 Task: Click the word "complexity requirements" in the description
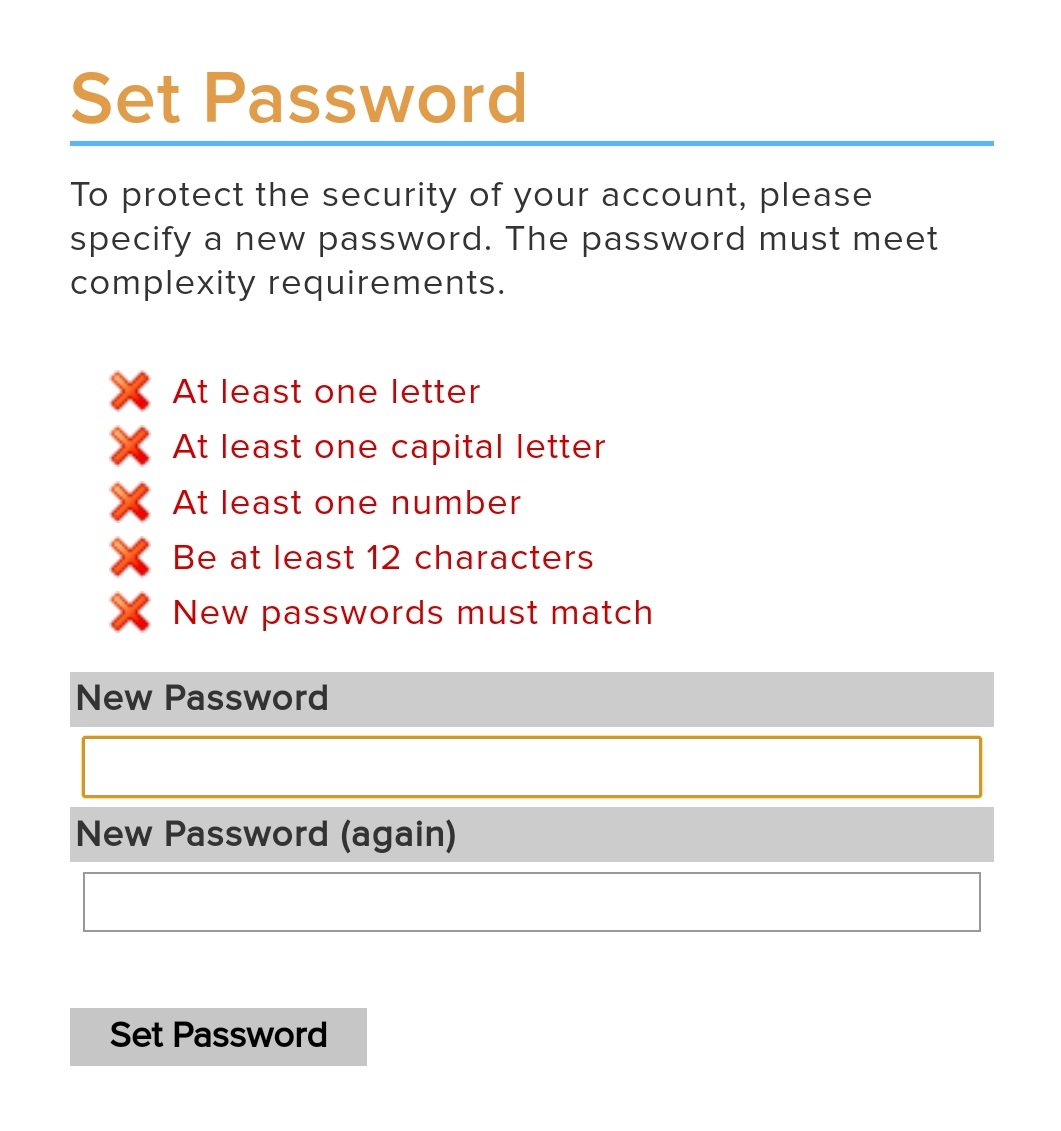(x=288, y=283)
